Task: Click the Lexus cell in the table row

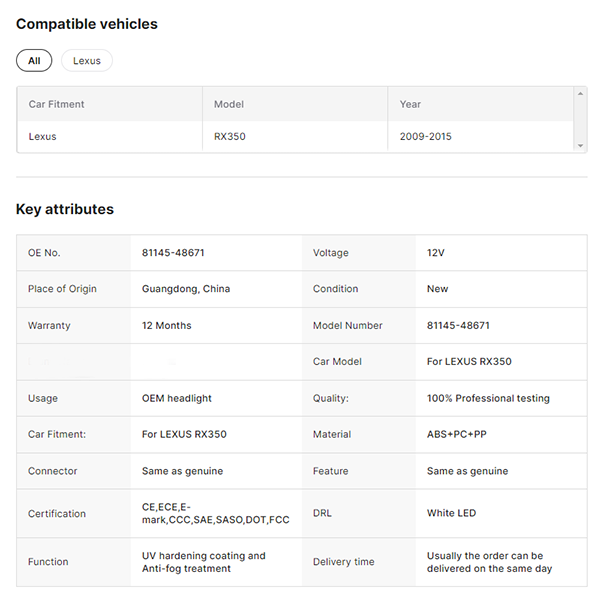Action: pos(43,136)
